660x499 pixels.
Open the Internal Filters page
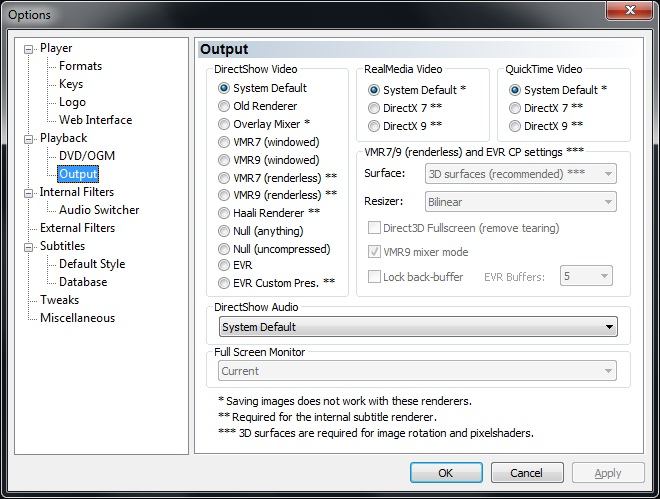coord(77,192)
